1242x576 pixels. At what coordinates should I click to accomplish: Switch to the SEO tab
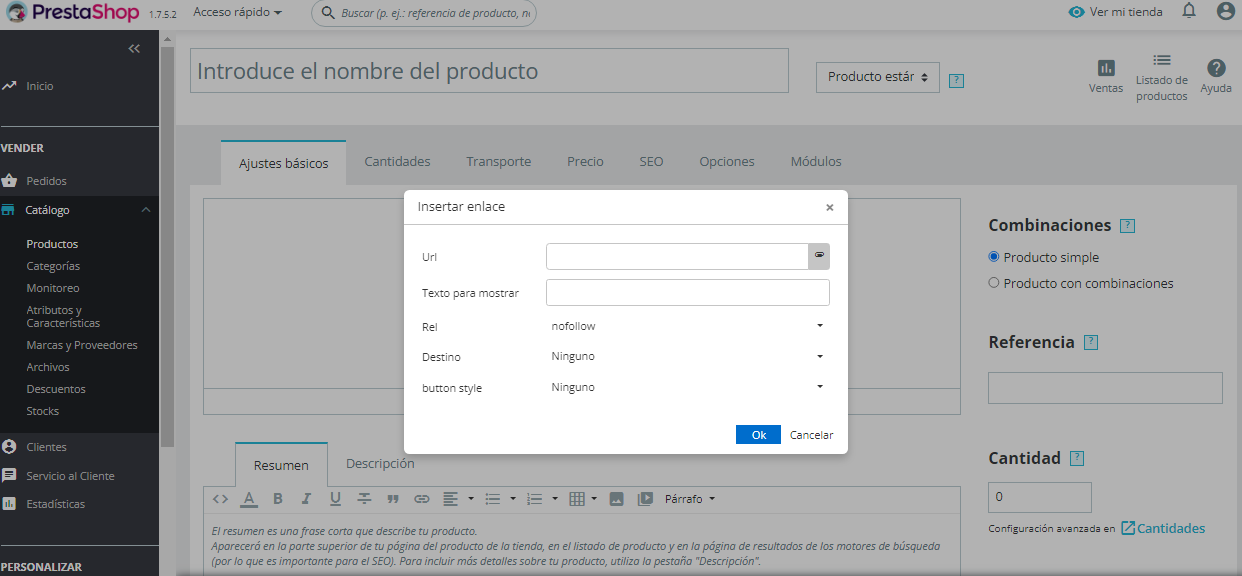pyautogui.click(x=651, y=161)
